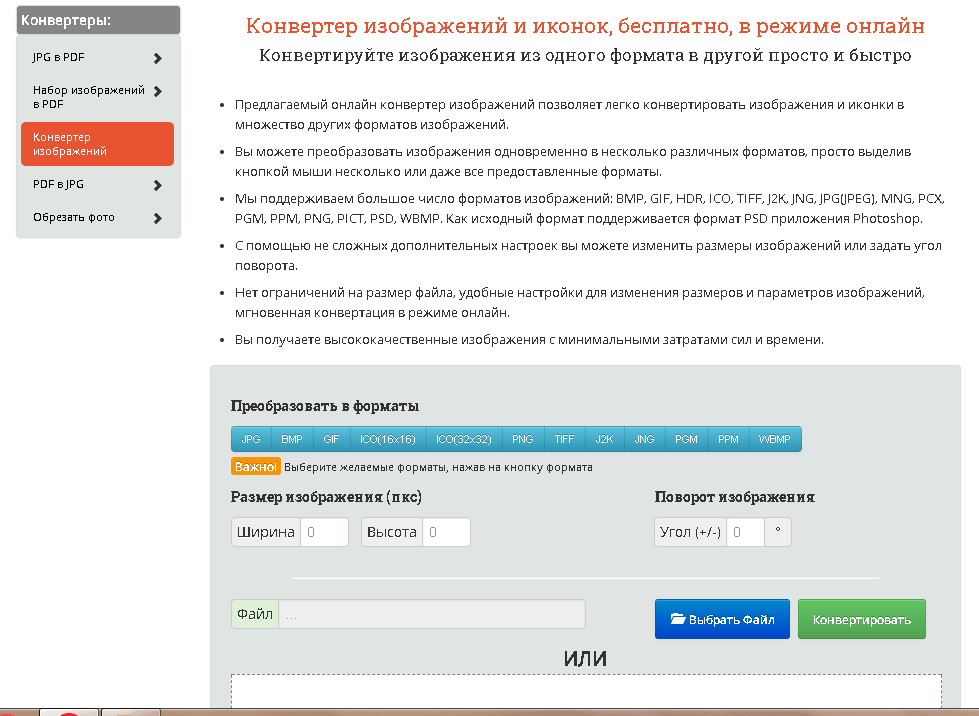The image size is (979, 716).
Task: Click the Поворот изображения heading
Action: click(735, 497)
